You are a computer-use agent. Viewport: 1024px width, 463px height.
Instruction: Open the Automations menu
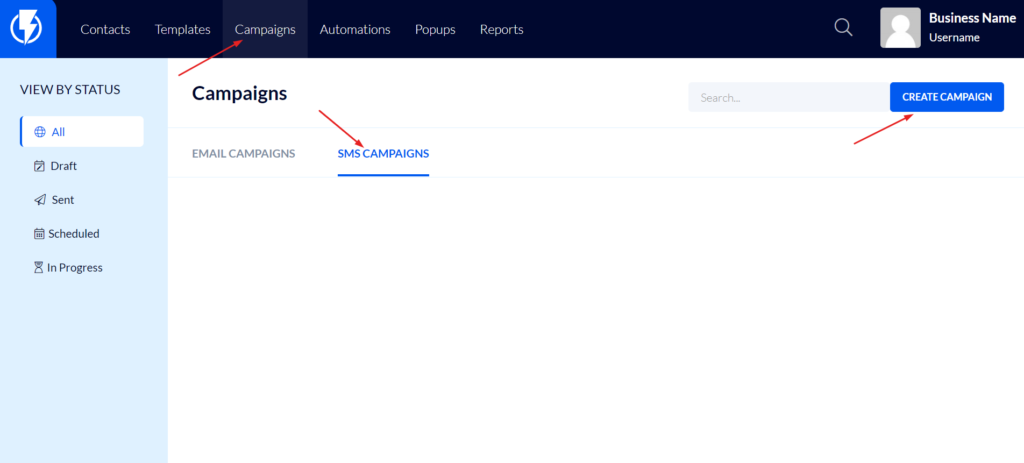click(x=355, y=29)
